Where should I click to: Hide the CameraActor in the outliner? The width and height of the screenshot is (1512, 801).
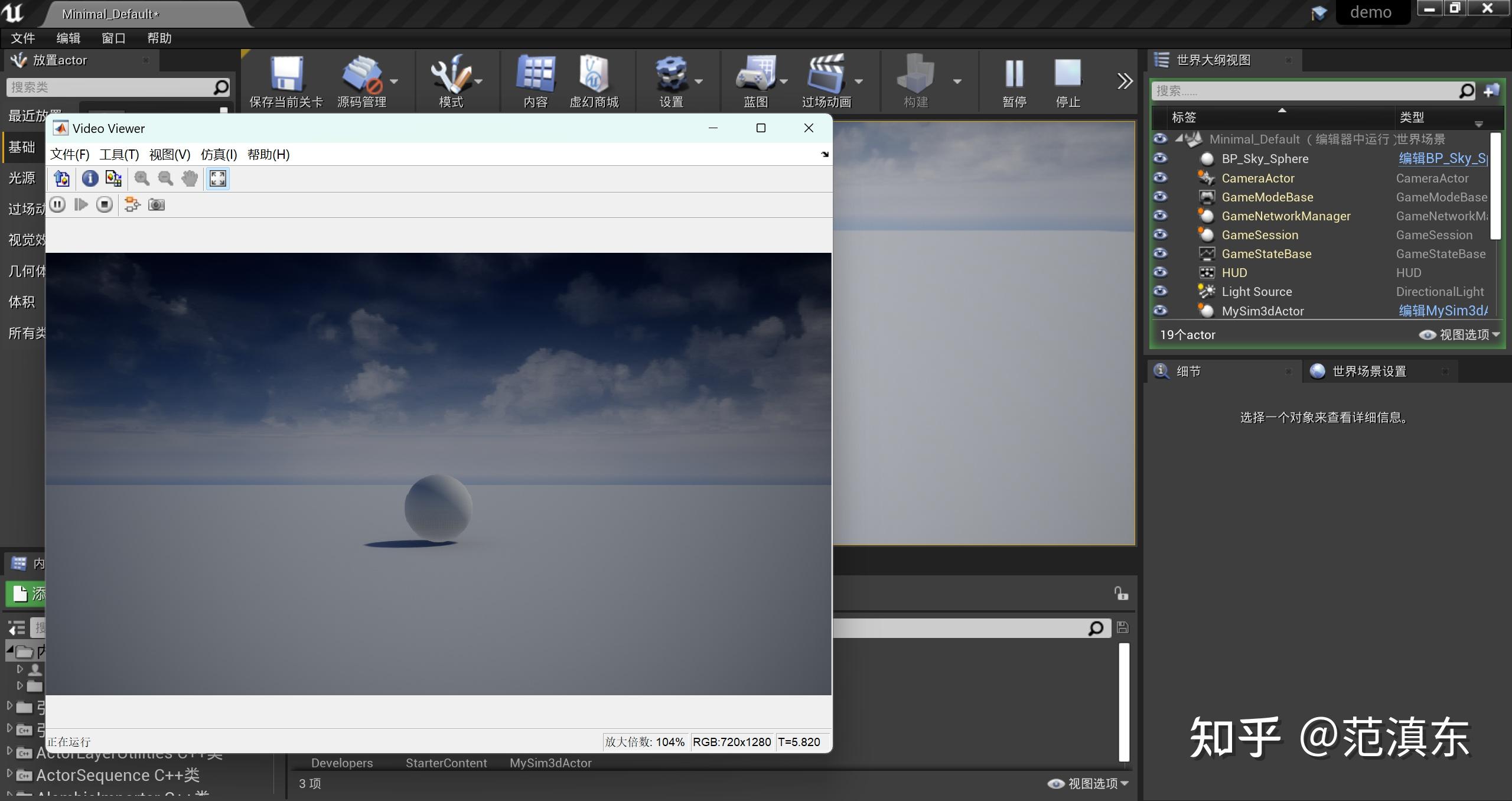tap(1159, 178)
